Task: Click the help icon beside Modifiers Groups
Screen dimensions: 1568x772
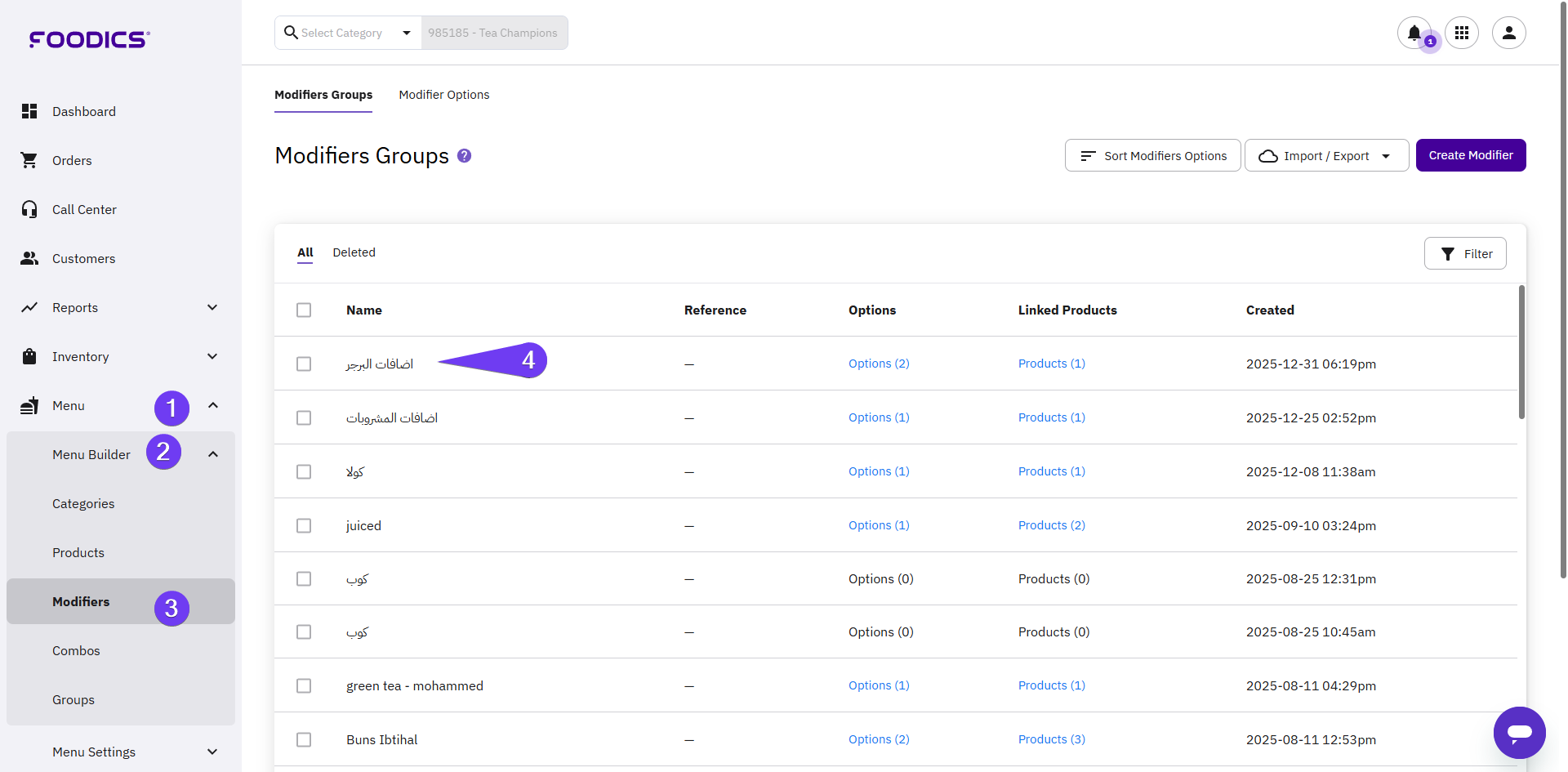Action: [x=464, y=155]
